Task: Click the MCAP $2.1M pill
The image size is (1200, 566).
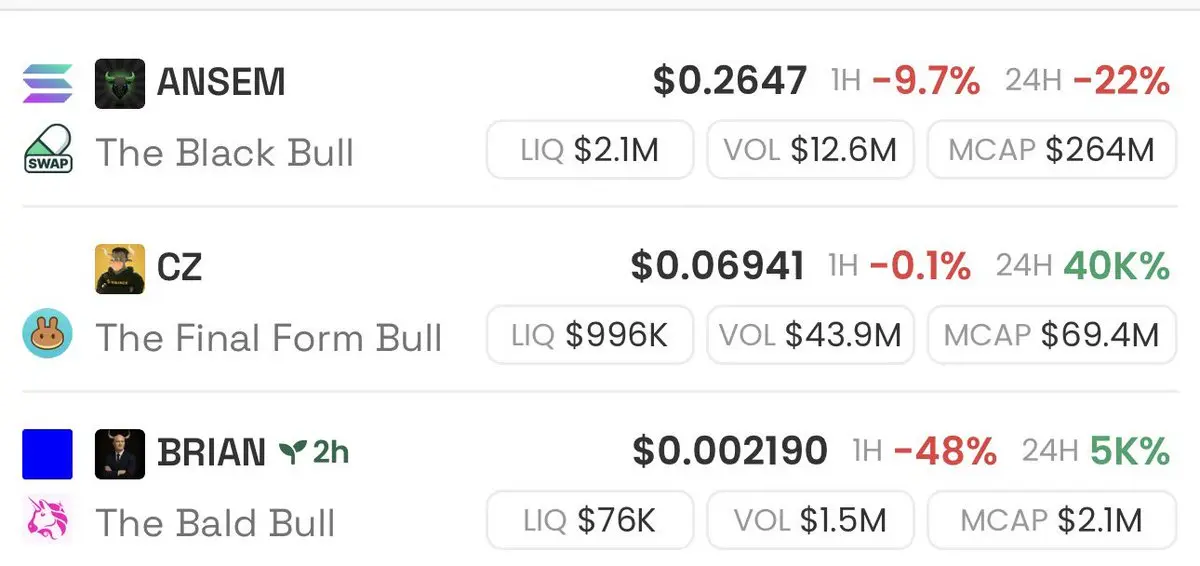Action: pos(1052,520)
